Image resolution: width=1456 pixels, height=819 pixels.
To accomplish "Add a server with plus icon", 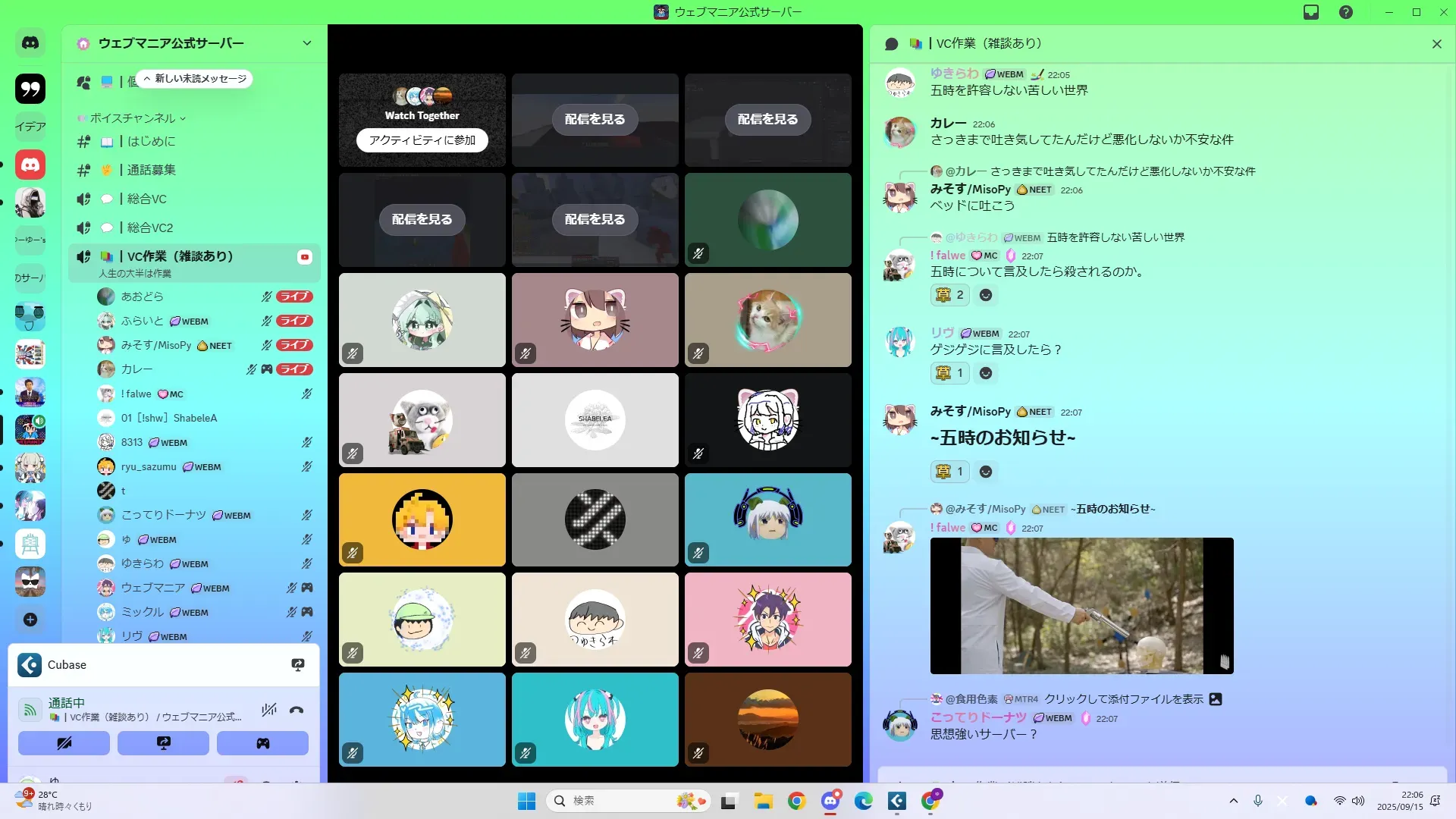I will click(x=30, y=620).
